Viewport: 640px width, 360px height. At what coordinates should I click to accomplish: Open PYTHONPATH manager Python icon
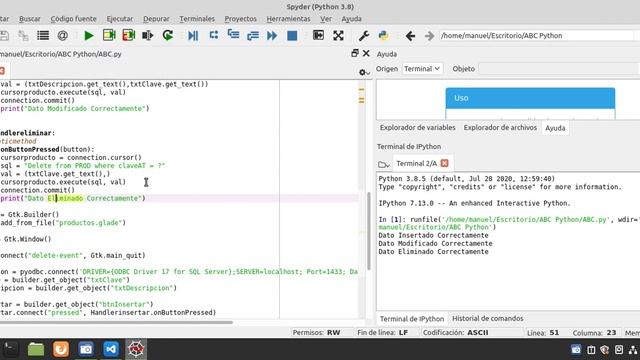pyautogui.click(x=384, y=36)
